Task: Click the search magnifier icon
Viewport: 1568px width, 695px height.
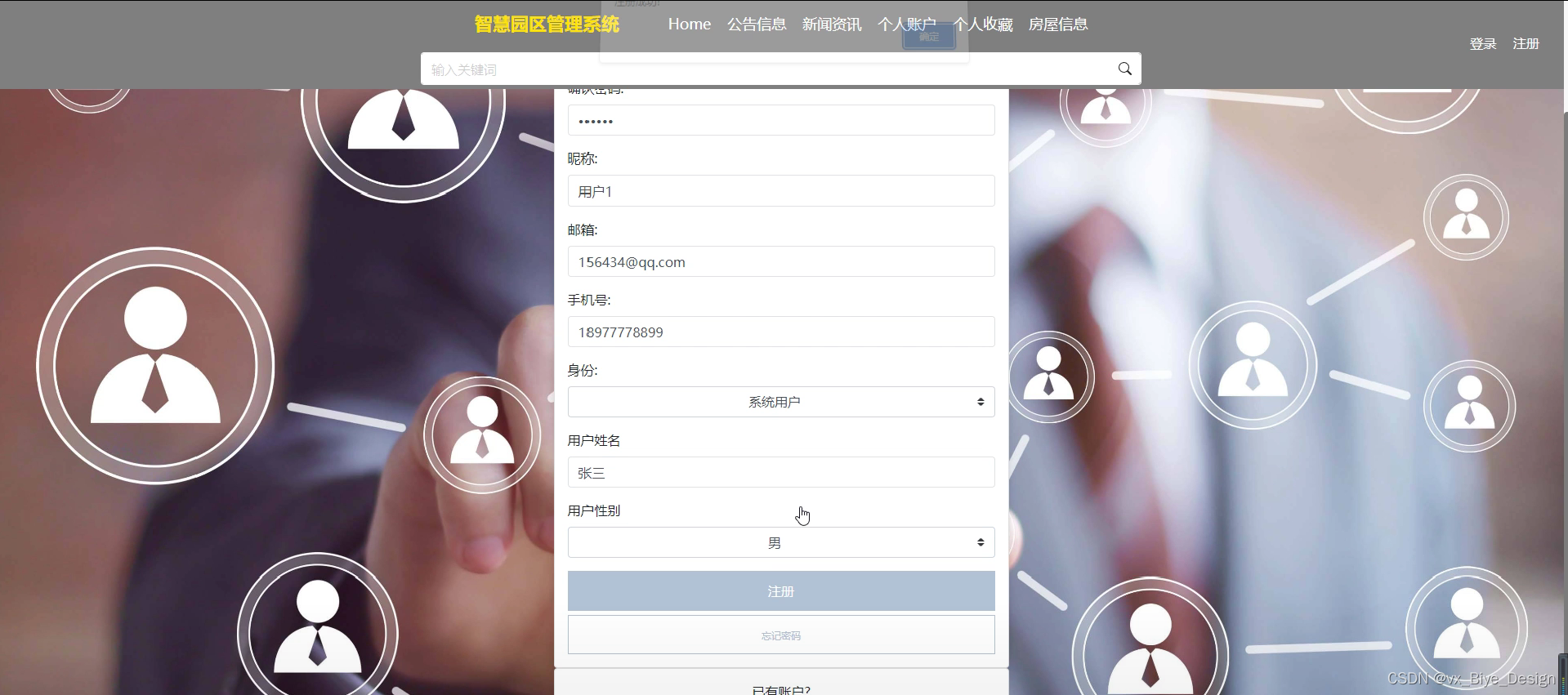Action: 1124,69
